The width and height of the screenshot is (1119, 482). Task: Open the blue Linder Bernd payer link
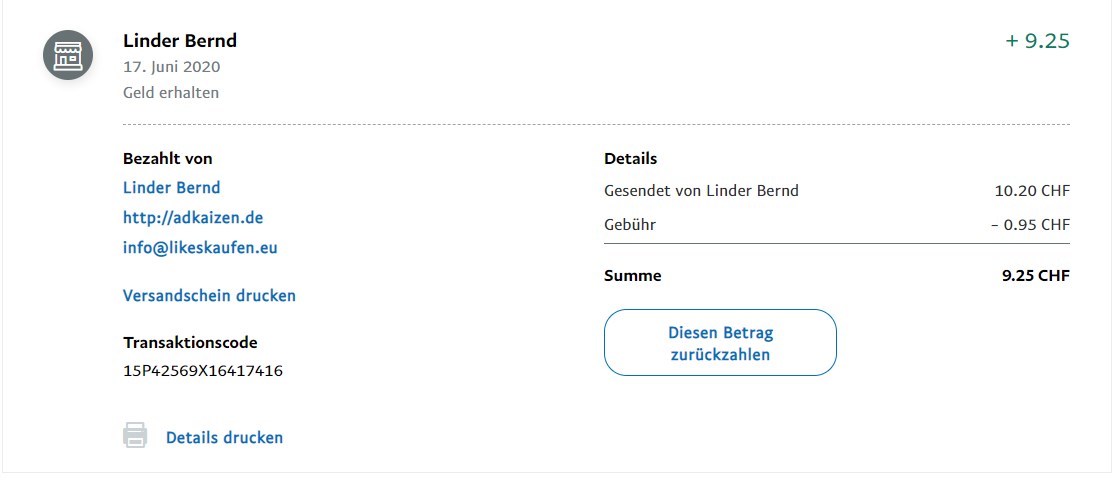171,188
